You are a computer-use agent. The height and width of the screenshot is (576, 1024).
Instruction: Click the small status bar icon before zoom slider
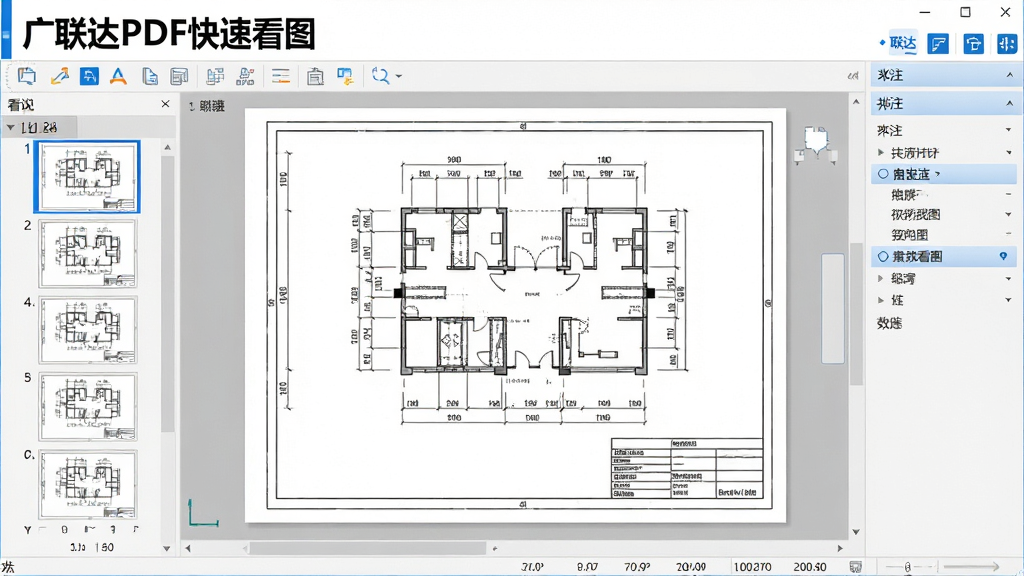tap(856, 567)
